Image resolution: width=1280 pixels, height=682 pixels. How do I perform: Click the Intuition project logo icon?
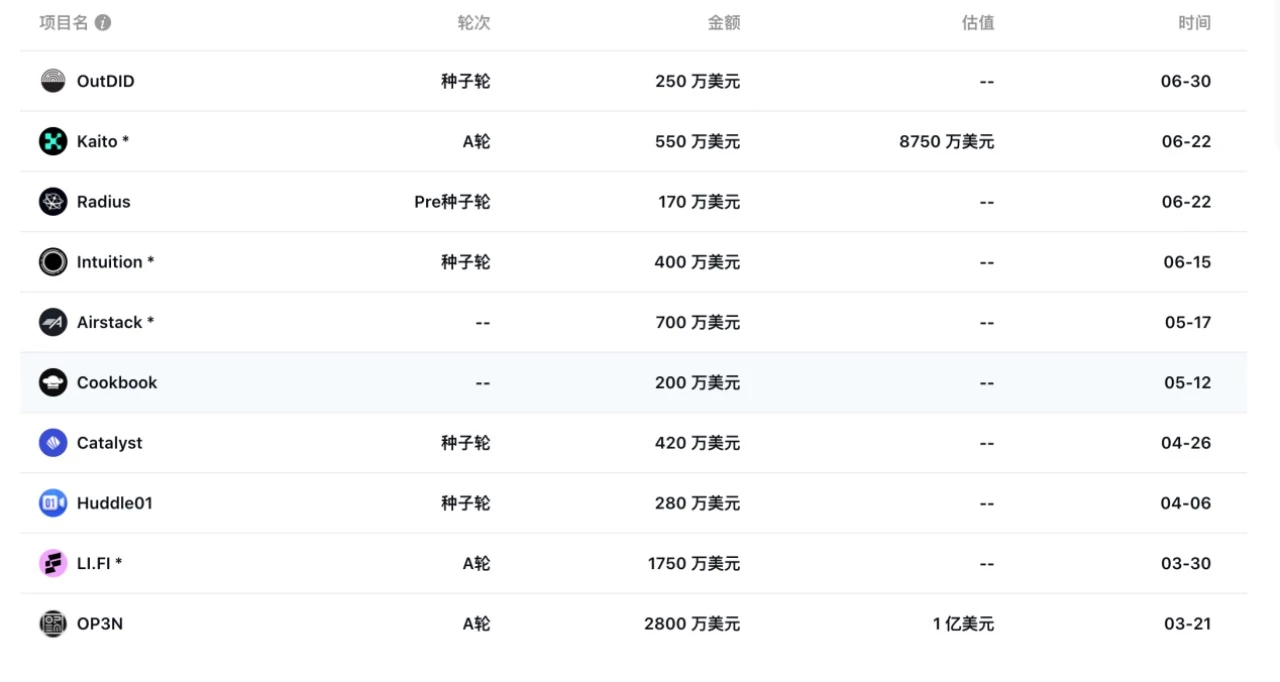click(x=53, y=262)
